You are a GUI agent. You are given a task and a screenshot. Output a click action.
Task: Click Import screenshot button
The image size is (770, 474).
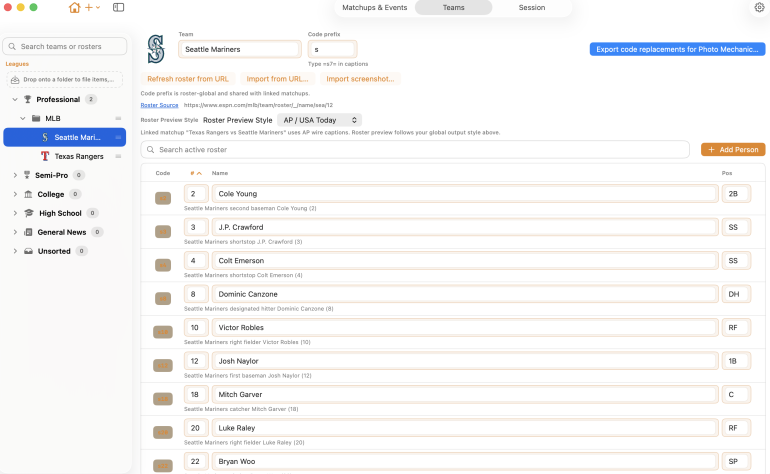pyautogui.click(x=360, y=79)
